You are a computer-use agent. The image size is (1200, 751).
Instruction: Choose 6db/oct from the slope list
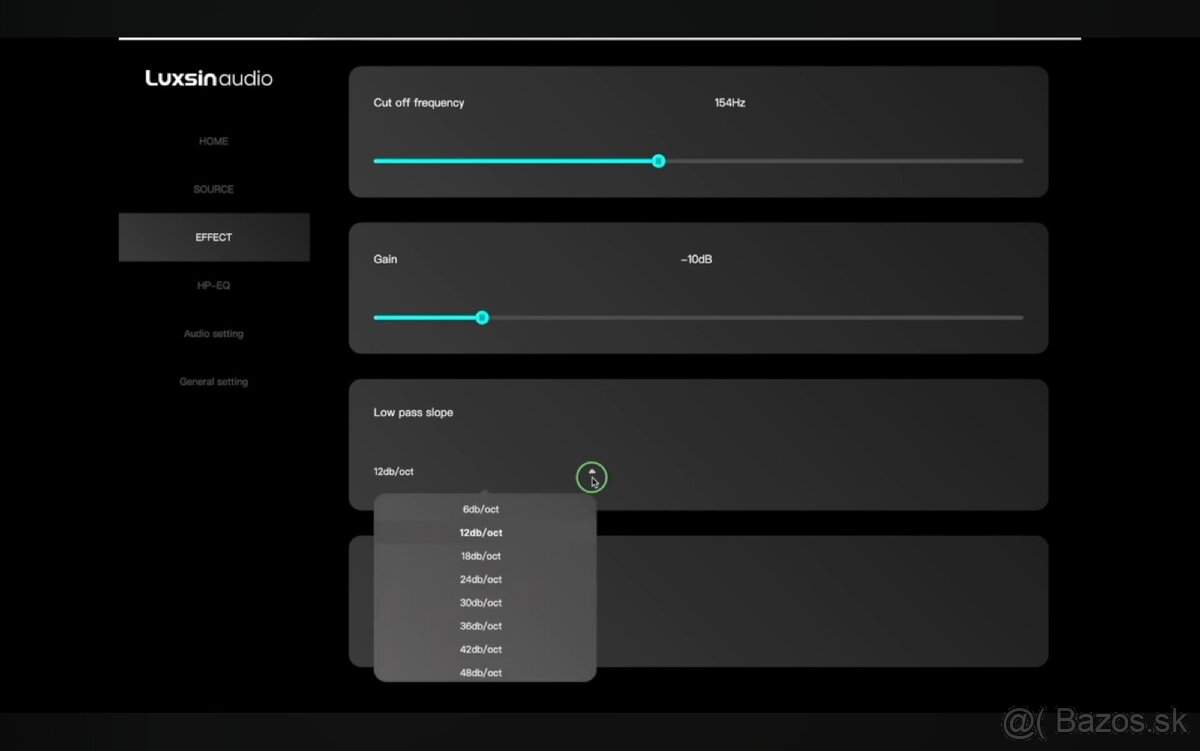[x=481, y=510]
